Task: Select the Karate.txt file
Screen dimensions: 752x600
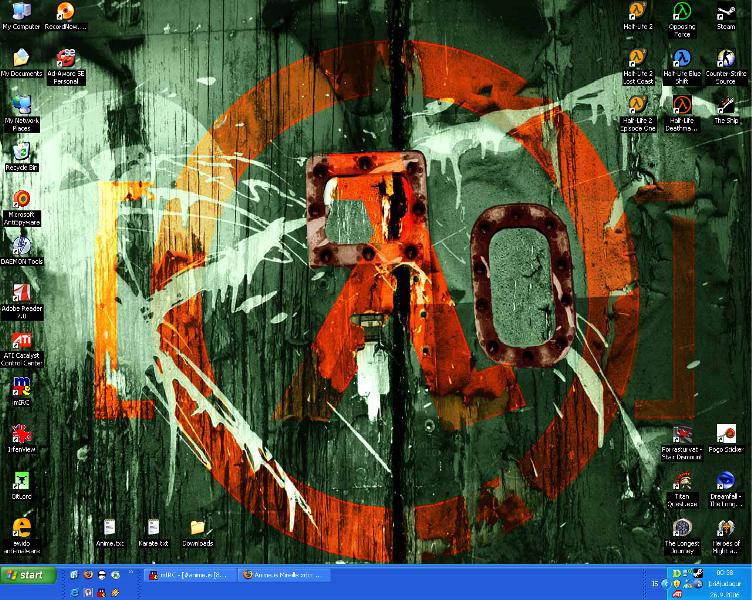Action: tap(153, 533)
